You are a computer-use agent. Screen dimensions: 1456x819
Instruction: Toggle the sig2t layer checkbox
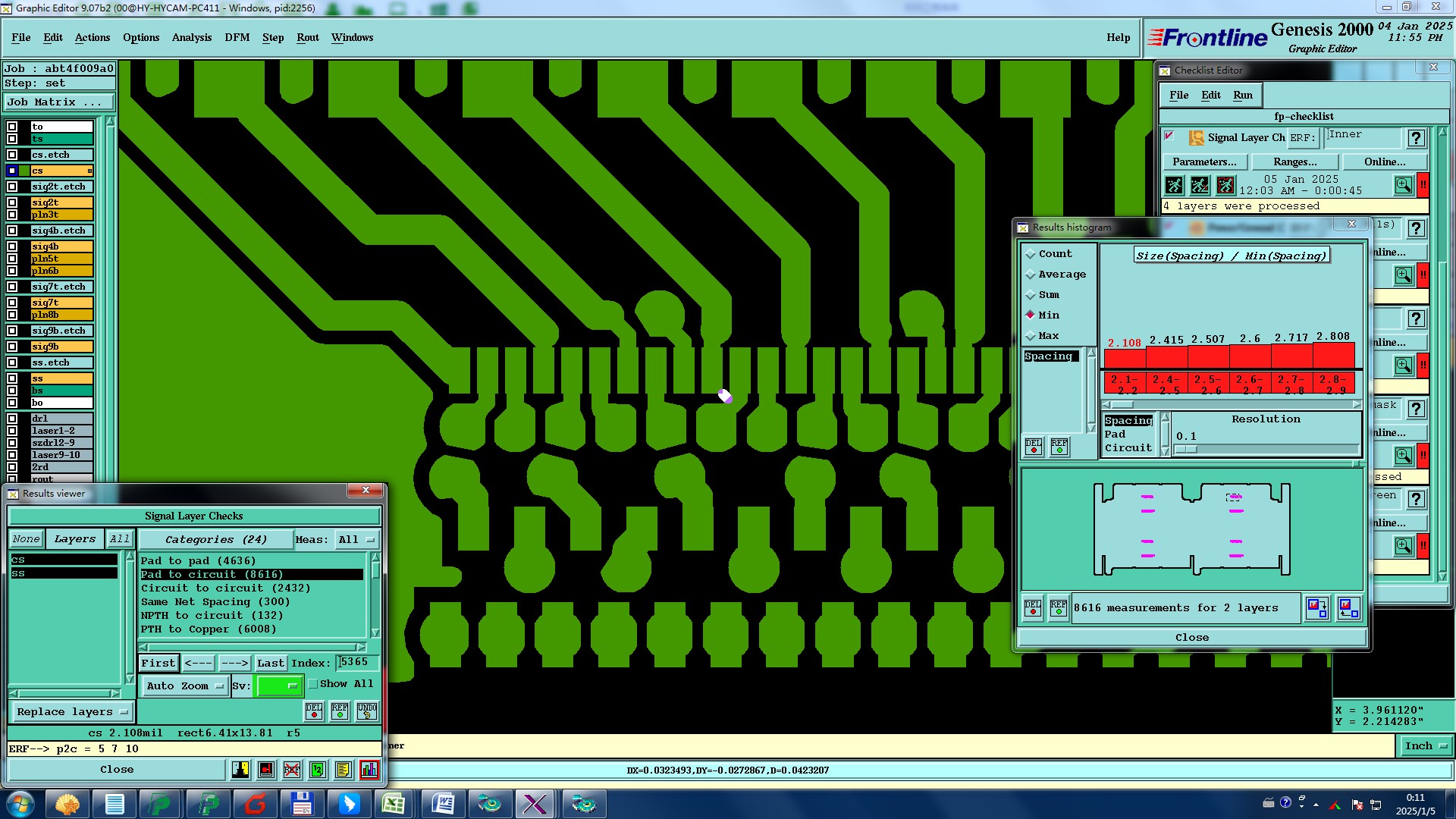tap(12, 202)
